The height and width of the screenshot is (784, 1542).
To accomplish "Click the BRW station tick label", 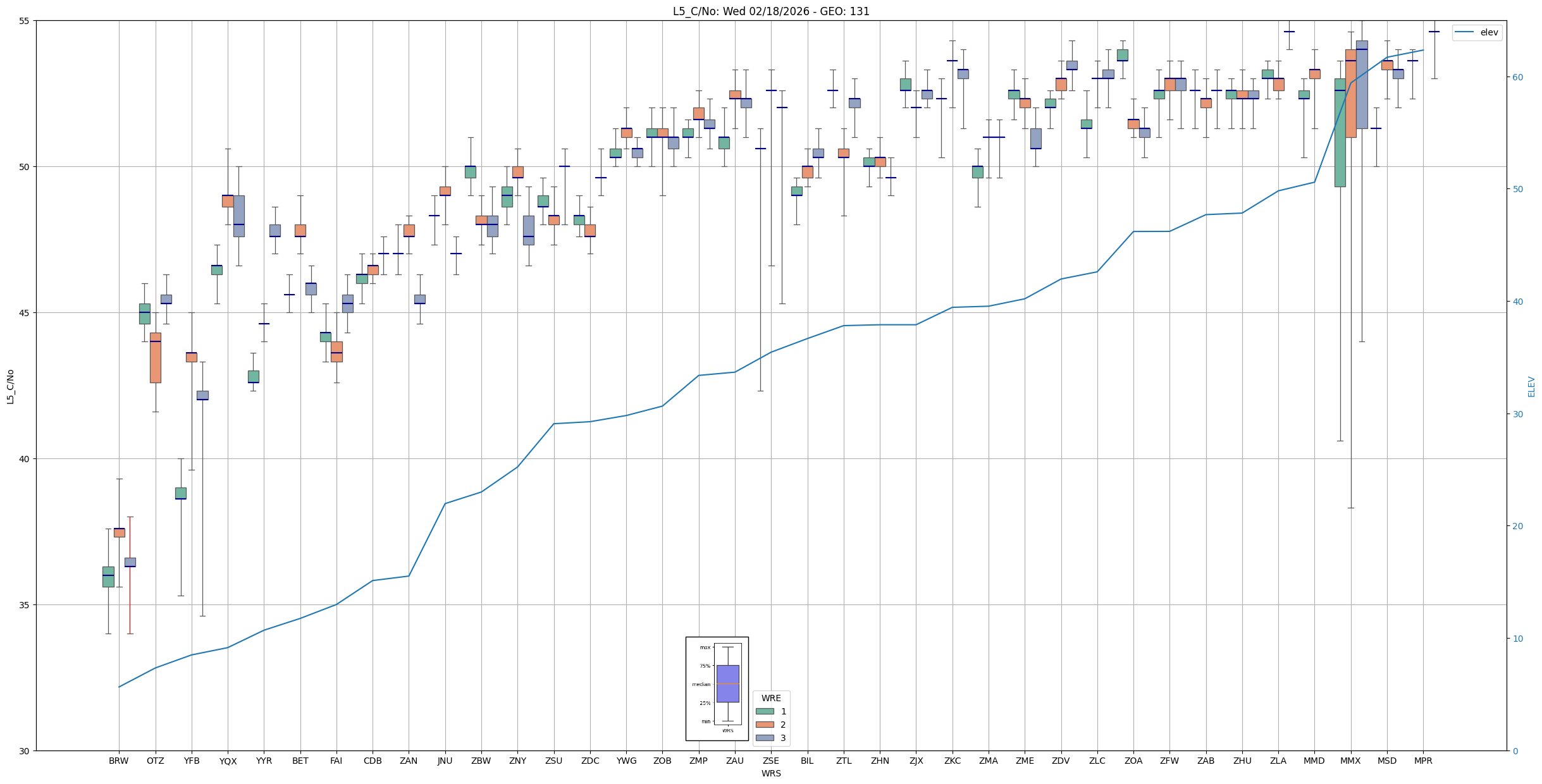I will (x=118, y=761).
